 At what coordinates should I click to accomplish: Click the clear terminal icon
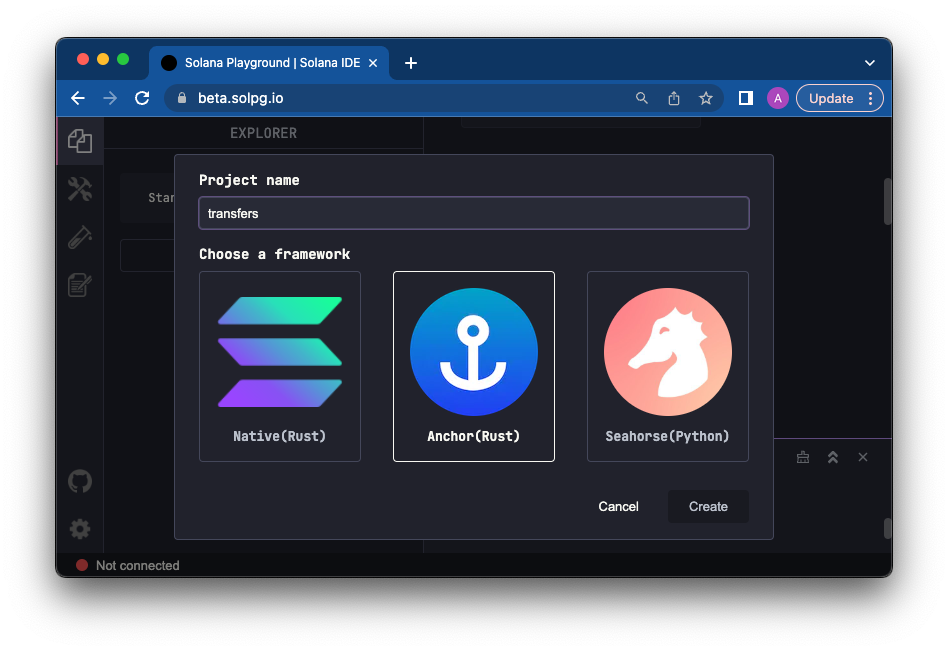[x=802, y=457]
